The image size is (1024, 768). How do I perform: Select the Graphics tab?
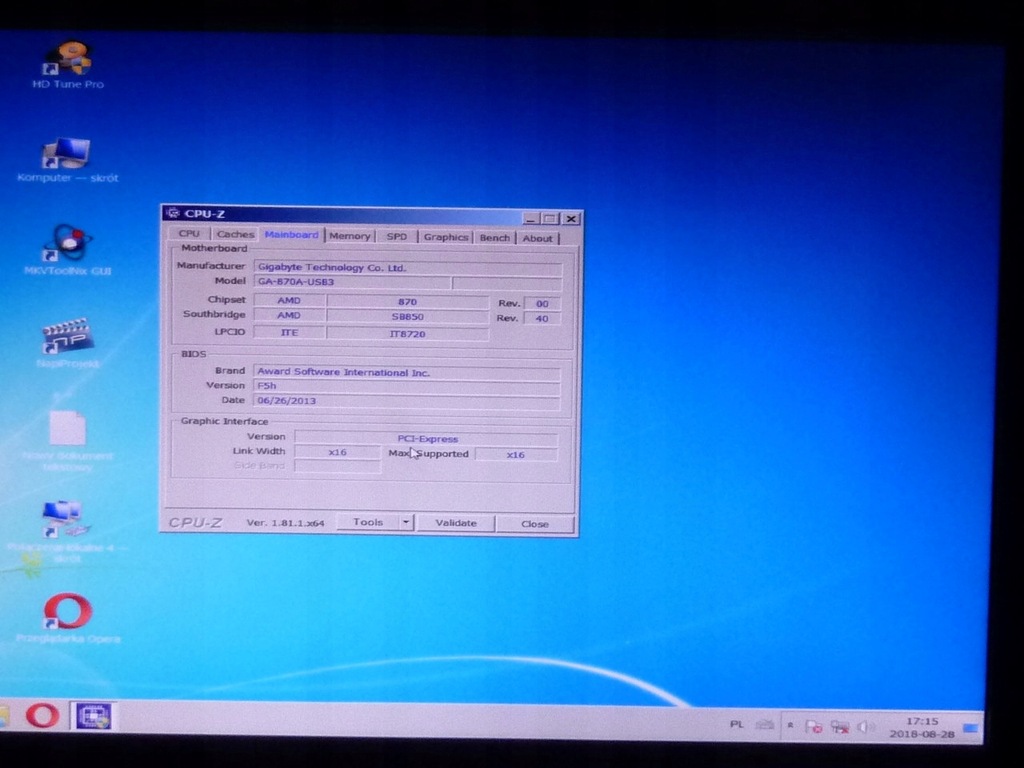tap(445, 237)
